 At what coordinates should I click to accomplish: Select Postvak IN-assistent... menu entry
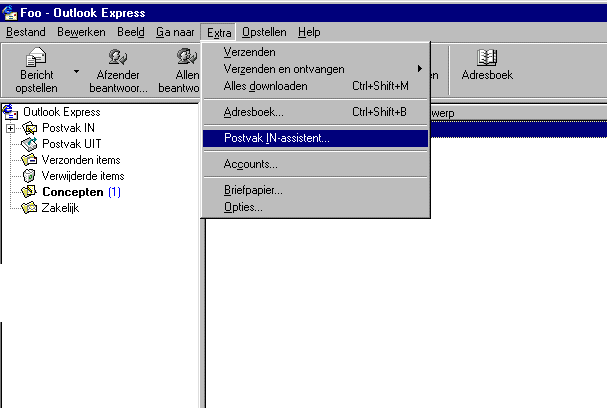point(316,138)
